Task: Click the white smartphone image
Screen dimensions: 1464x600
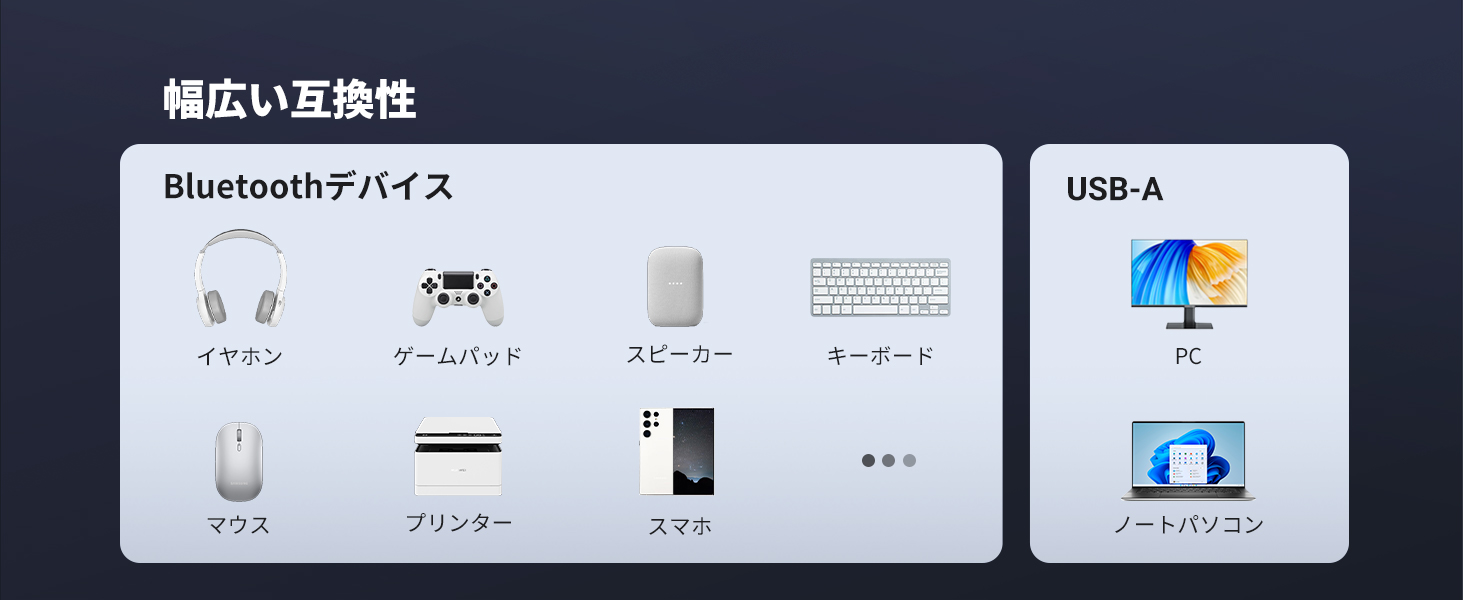Action: point(677,451)
